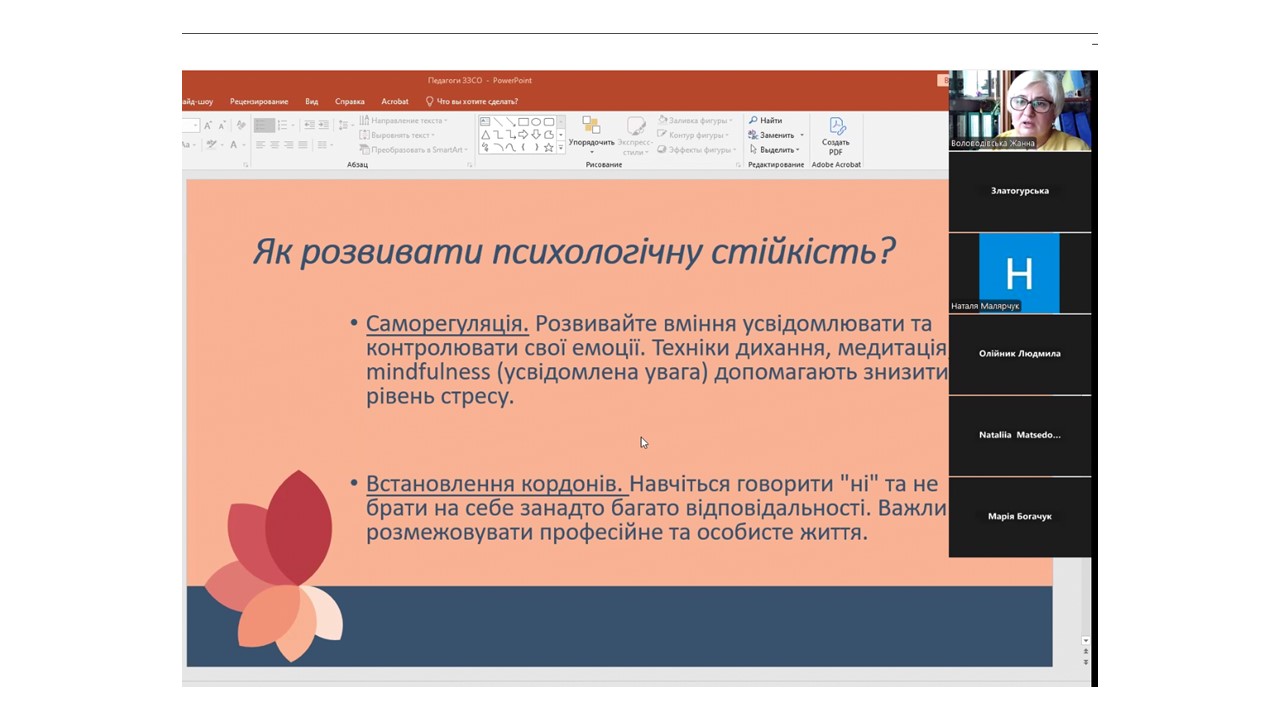Select the freeform scribble shape
This screenshot has height=720, width=1280.
(485, 147)
